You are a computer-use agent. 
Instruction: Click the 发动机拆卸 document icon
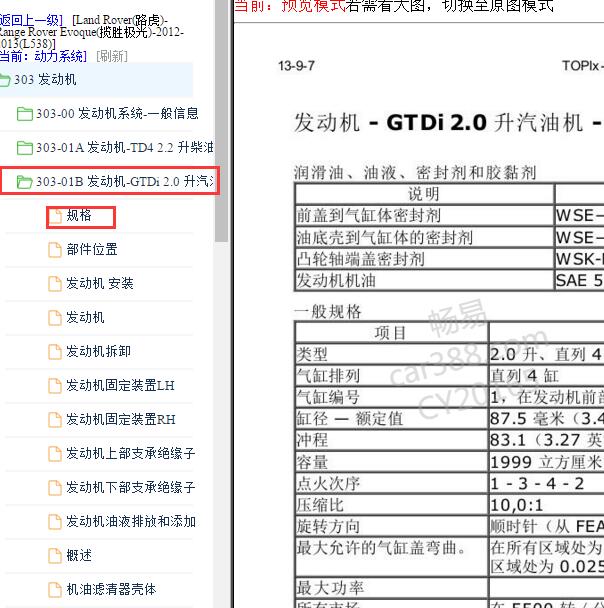click(x=55, y=352)
